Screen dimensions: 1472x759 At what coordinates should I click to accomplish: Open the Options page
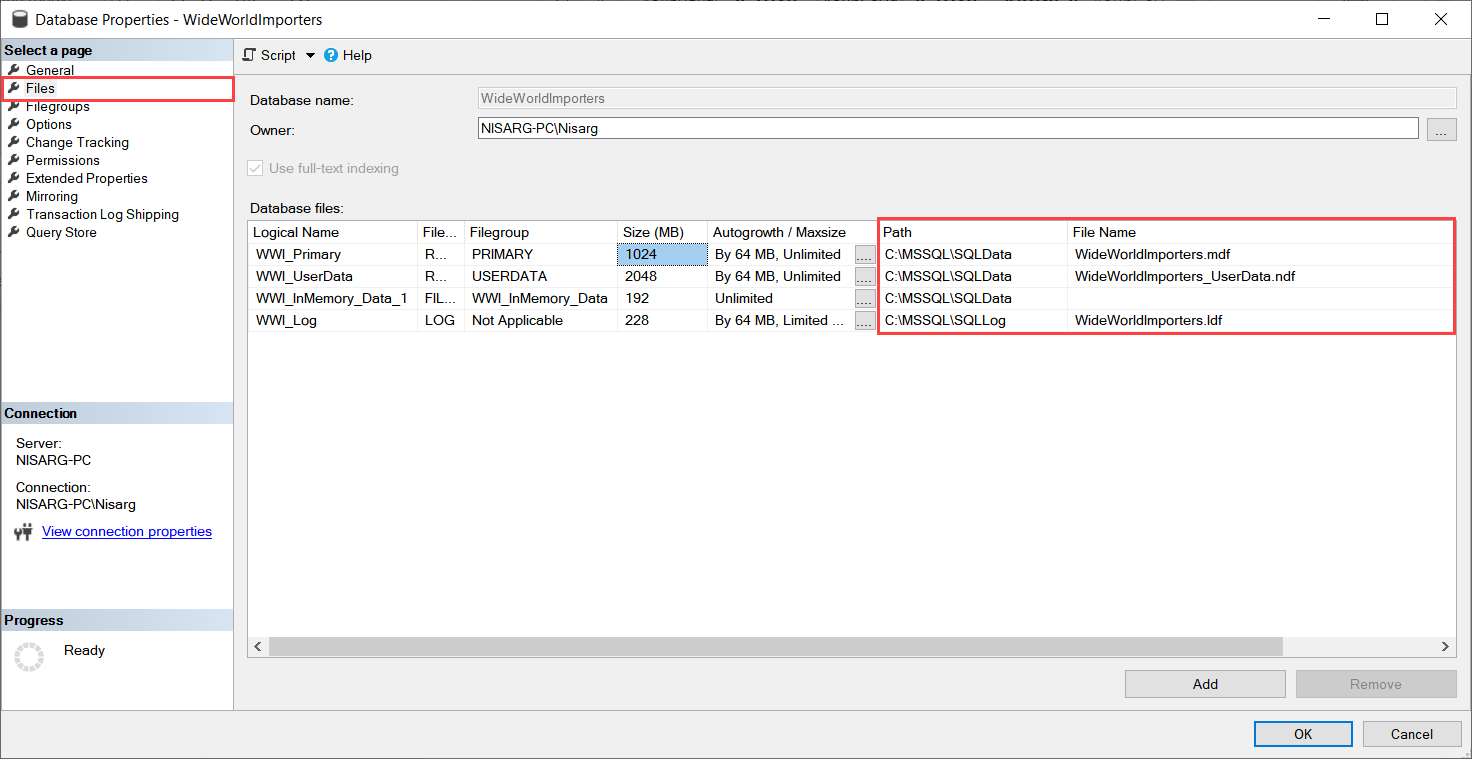pyautogui.click(x=49, y=124)
